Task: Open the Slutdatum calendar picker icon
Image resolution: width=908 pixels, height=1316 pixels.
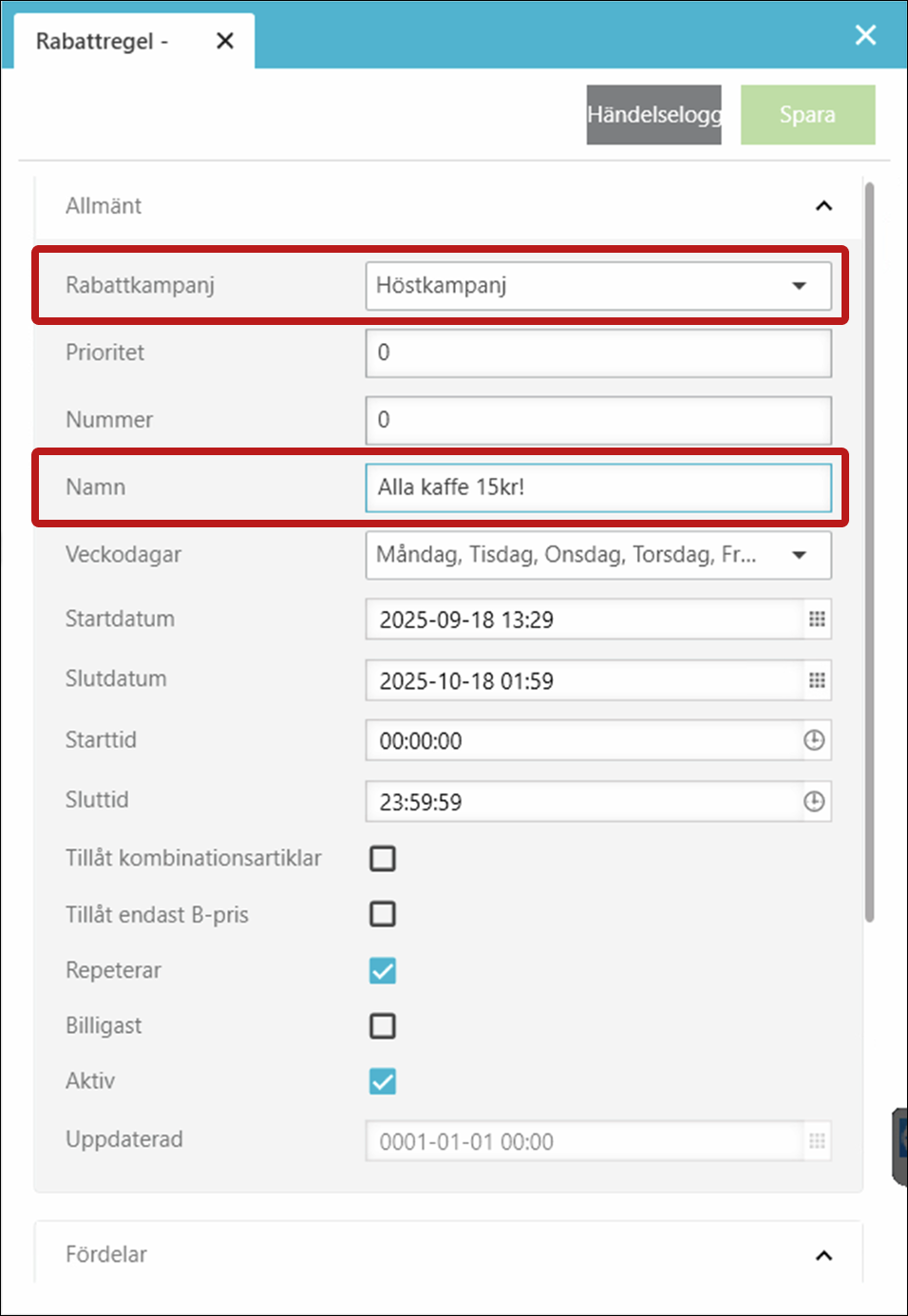Action: tap(816, 680)
